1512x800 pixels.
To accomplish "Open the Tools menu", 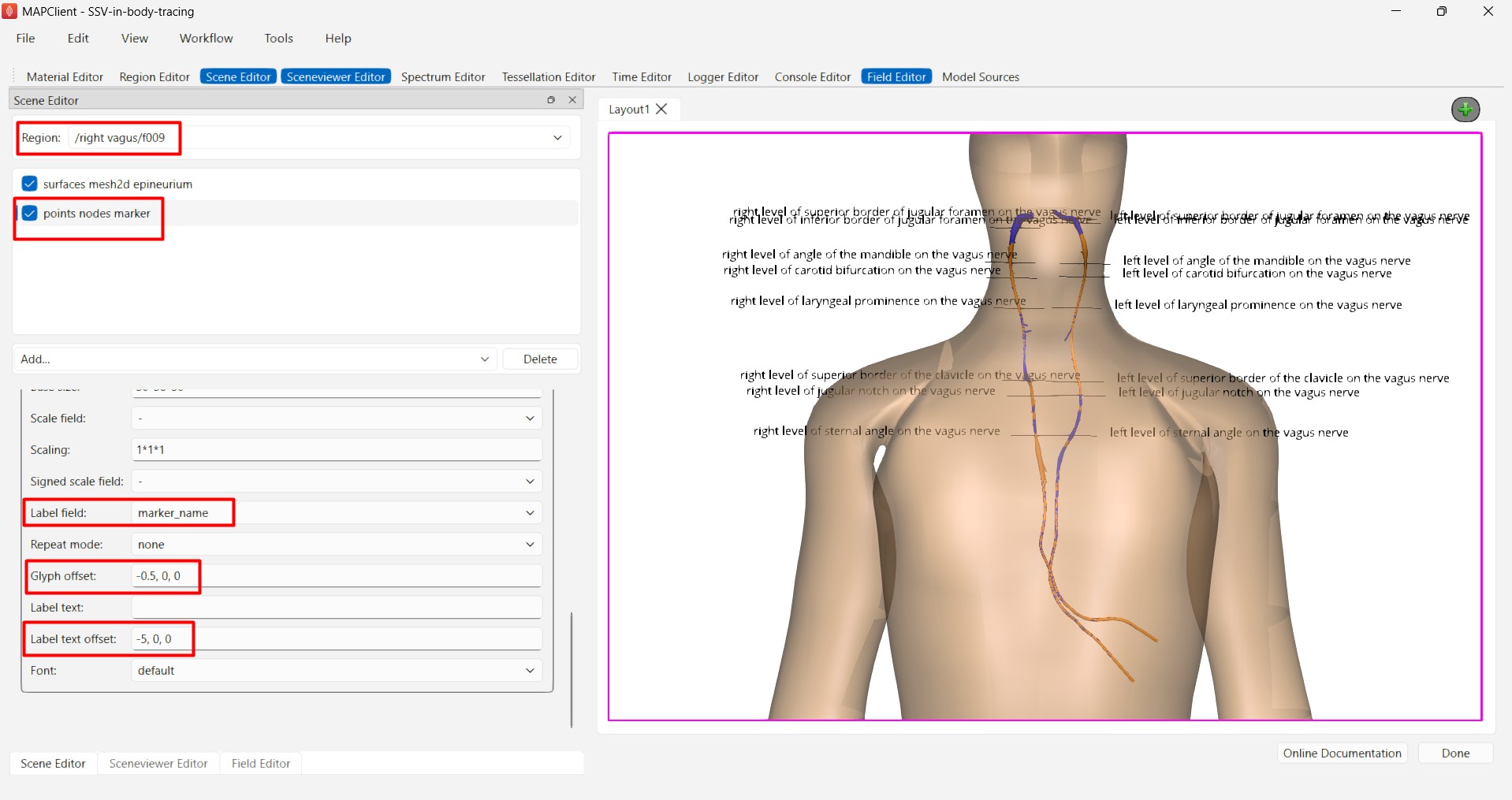I will 278,38.
